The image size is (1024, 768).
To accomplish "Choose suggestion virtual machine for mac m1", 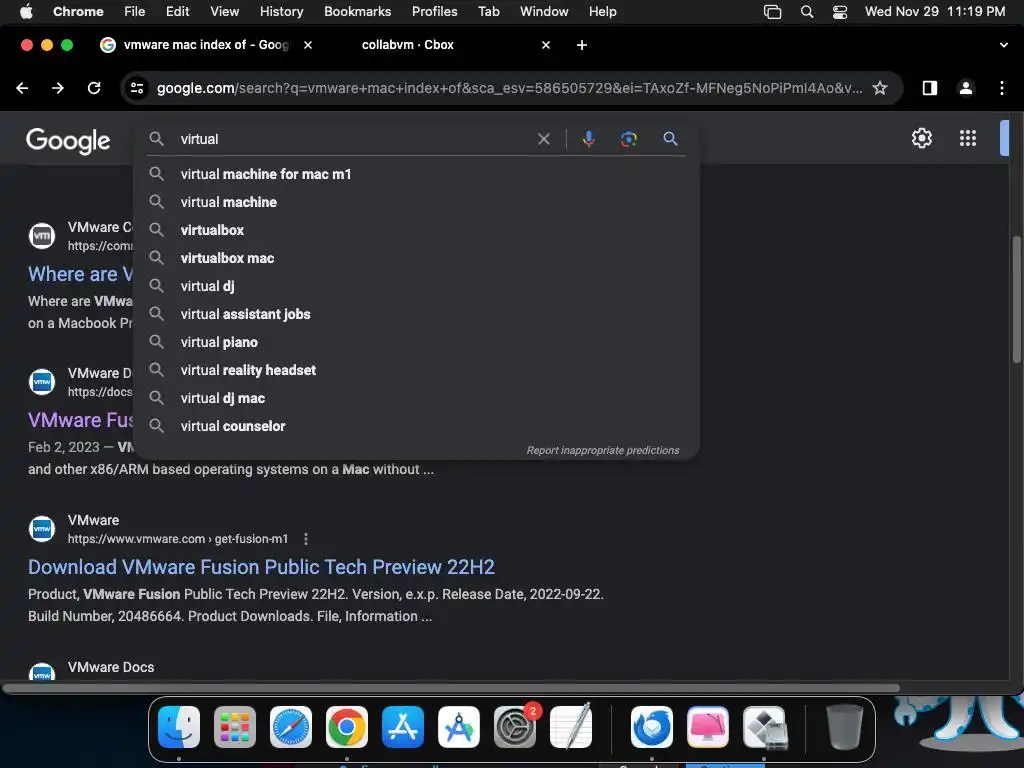I will [417, 174].
